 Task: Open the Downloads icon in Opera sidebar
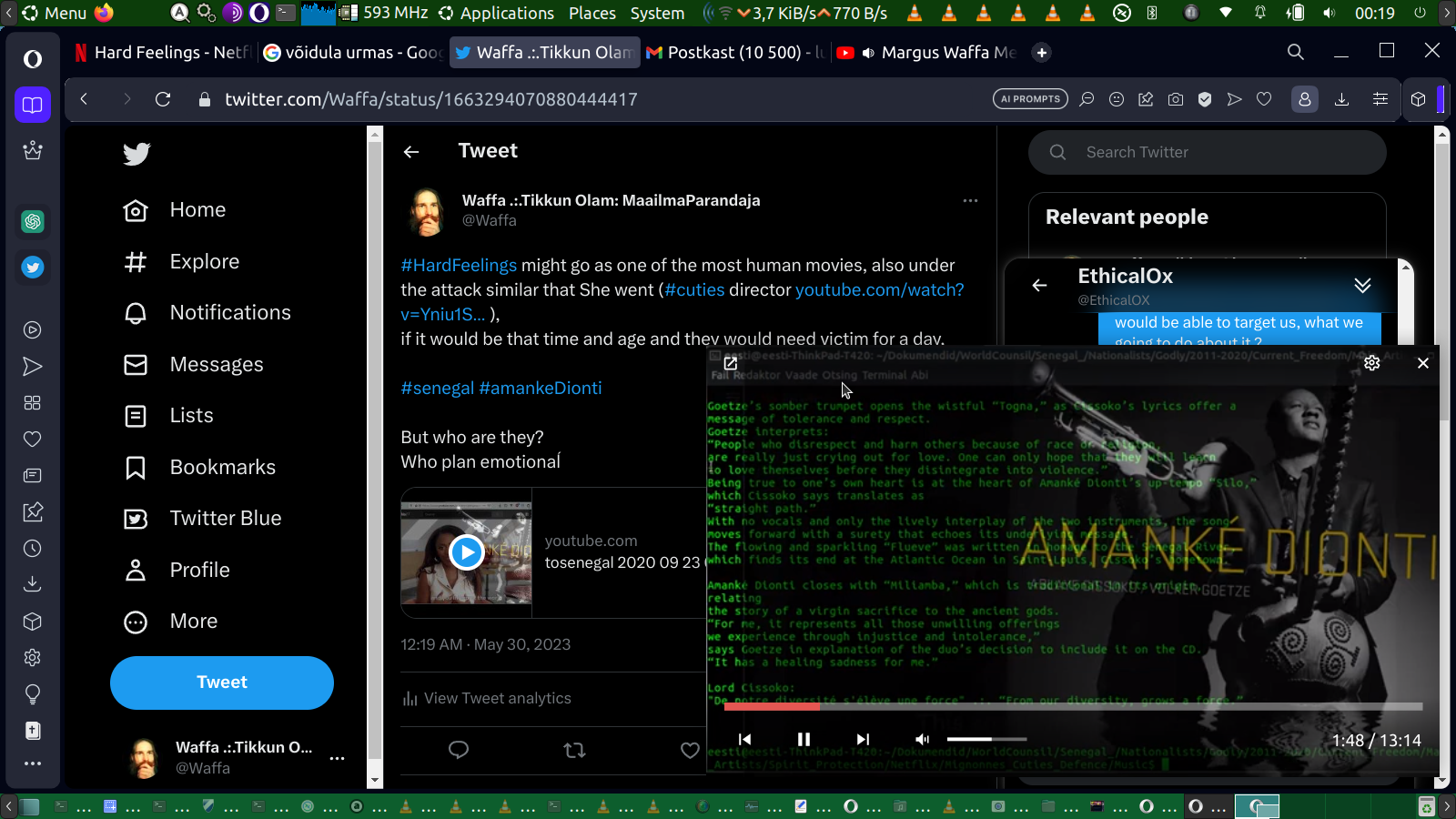point(33,584)
